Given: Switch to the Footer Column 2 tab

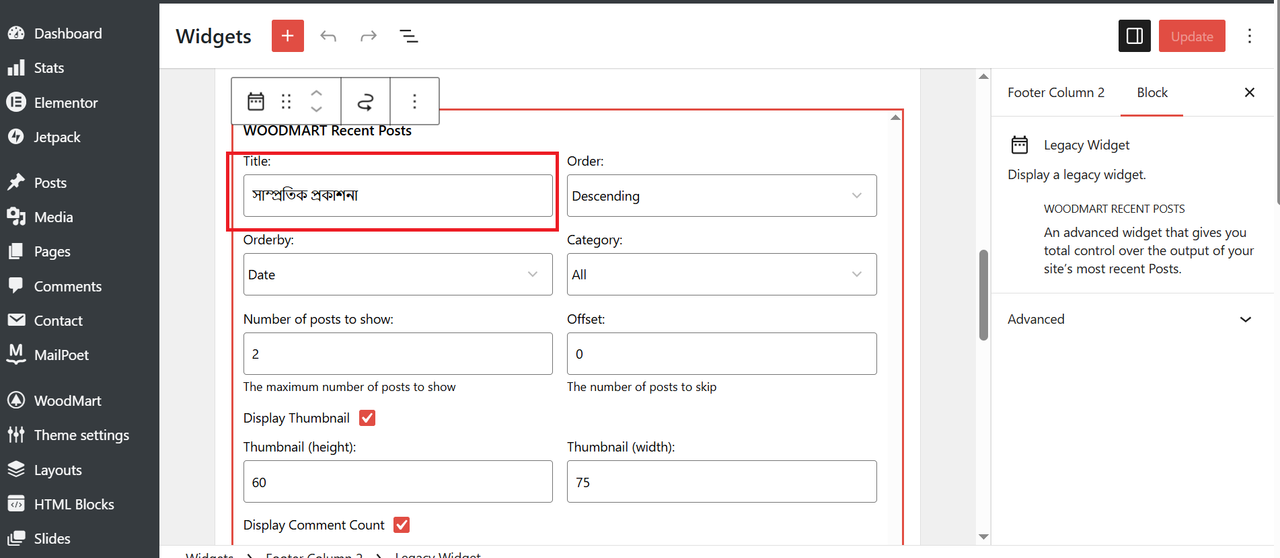Looking at the screenshot, I should click(x=1056, y=92).
